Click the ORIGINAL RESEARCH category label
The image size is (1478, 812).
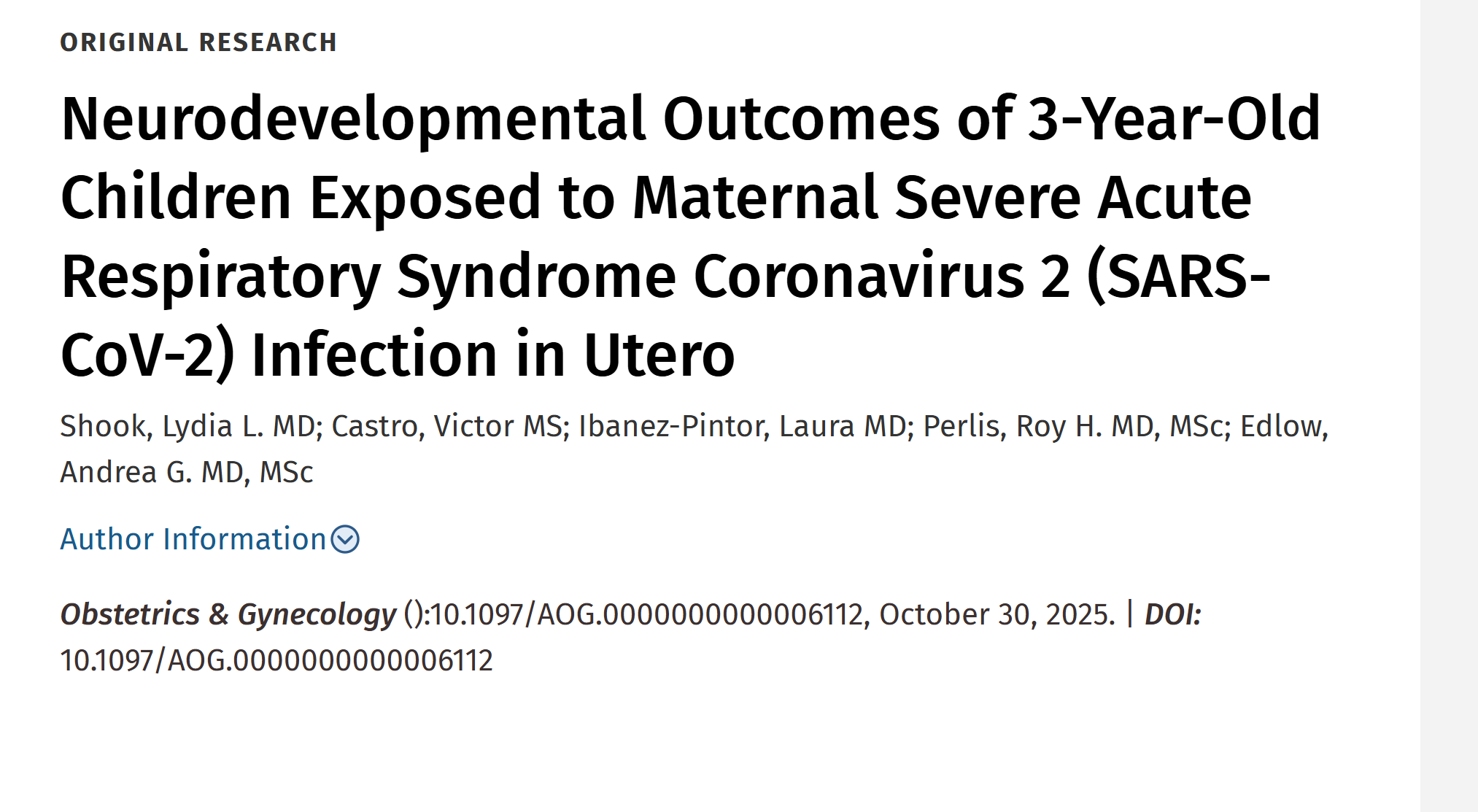point(198,42)
